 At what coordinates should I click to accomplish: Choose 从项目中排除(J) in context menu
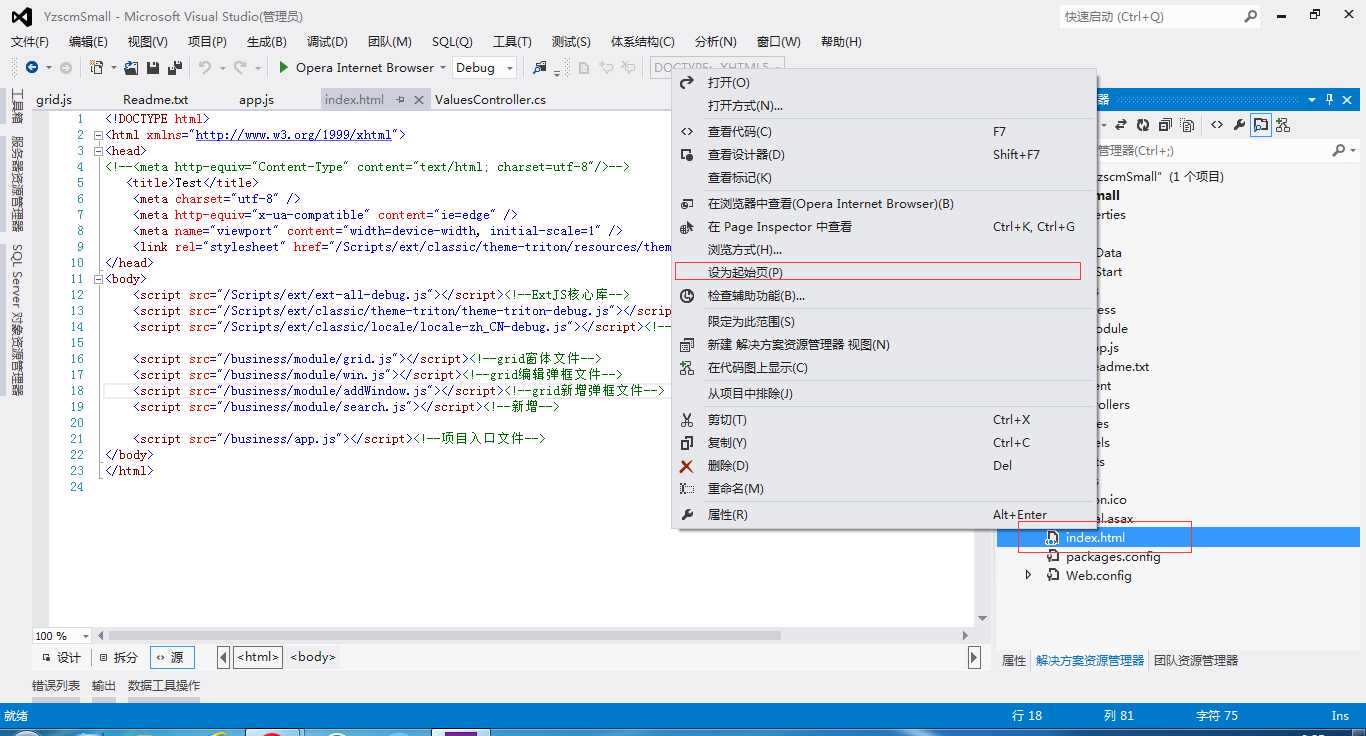(885, 393)
